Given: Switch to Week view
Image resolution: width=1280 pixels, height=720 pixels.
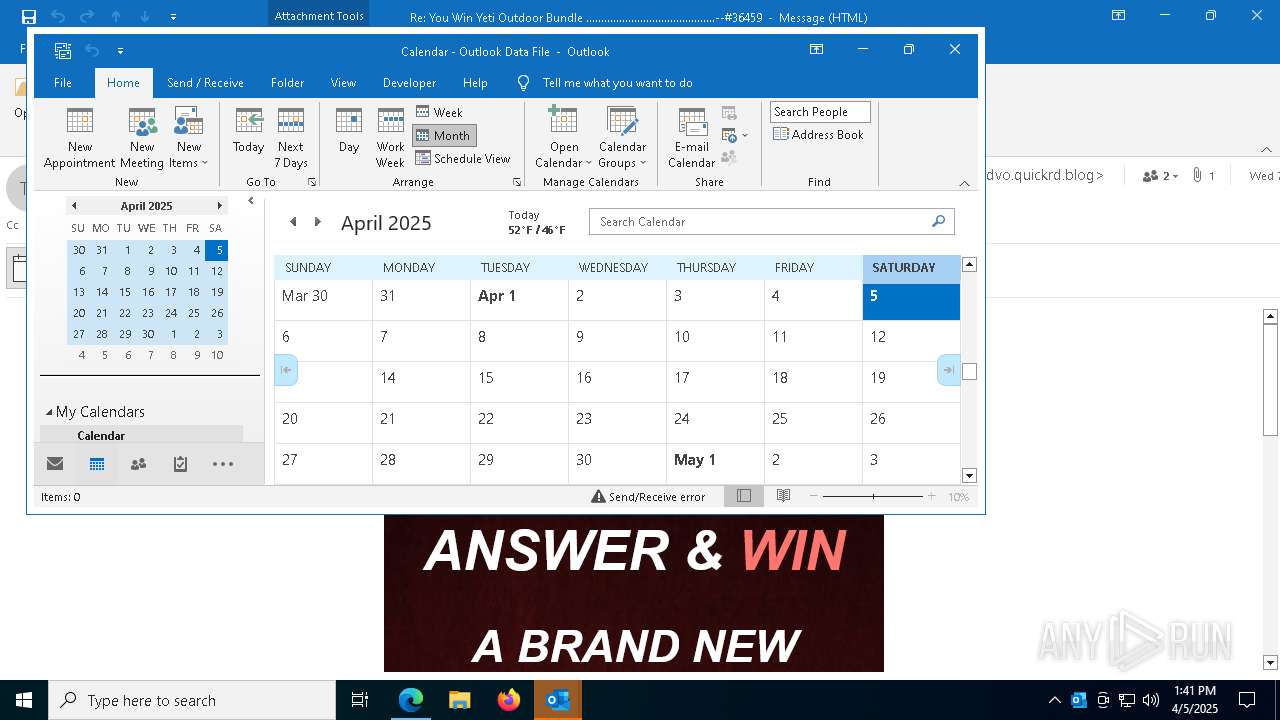Looking at the screenshot, I should coord(440,112).
